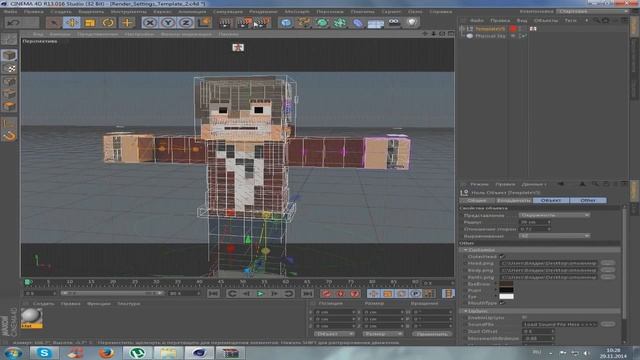
Task: Enable polygon mode orange cube icon
Action: click(x=9, y=107)
